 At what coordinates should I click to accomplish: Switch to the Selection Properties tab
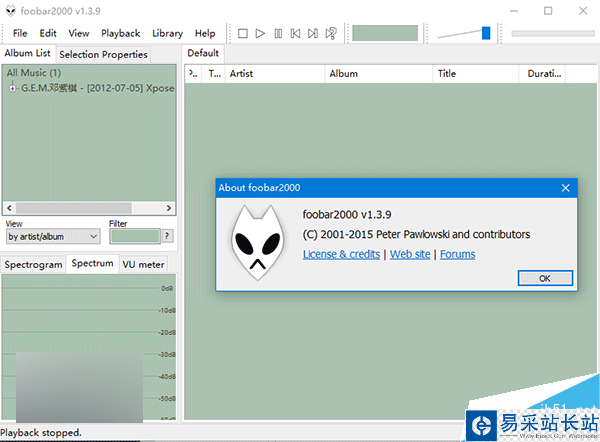[103, 54]
